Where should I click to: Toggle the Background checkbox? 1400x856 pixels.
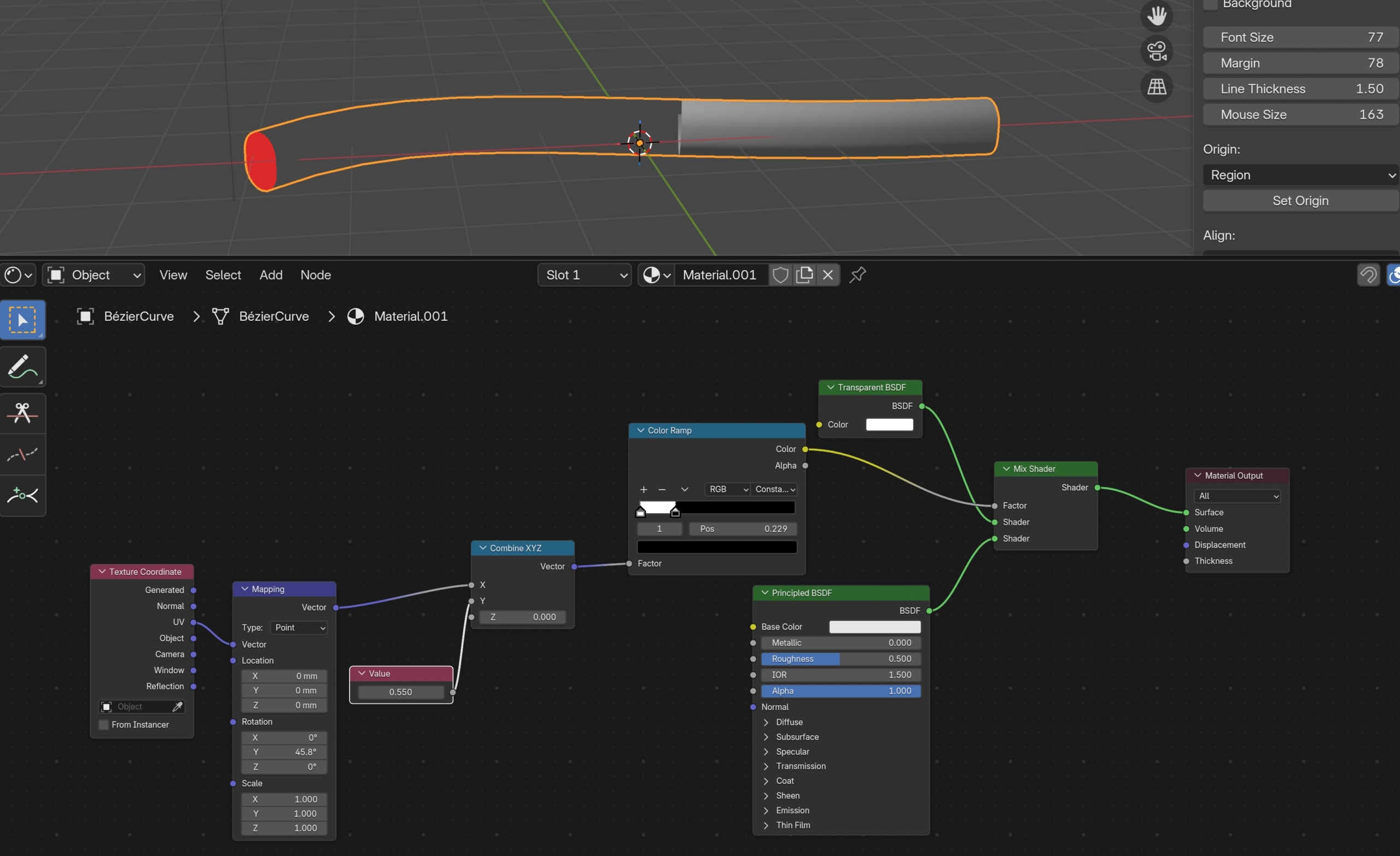1210,4
